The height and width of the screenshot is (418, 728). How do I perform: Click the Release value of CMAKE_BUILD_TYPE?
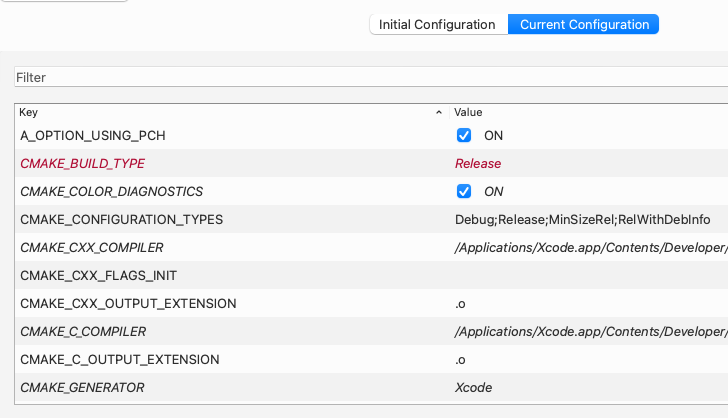[478, 163]
